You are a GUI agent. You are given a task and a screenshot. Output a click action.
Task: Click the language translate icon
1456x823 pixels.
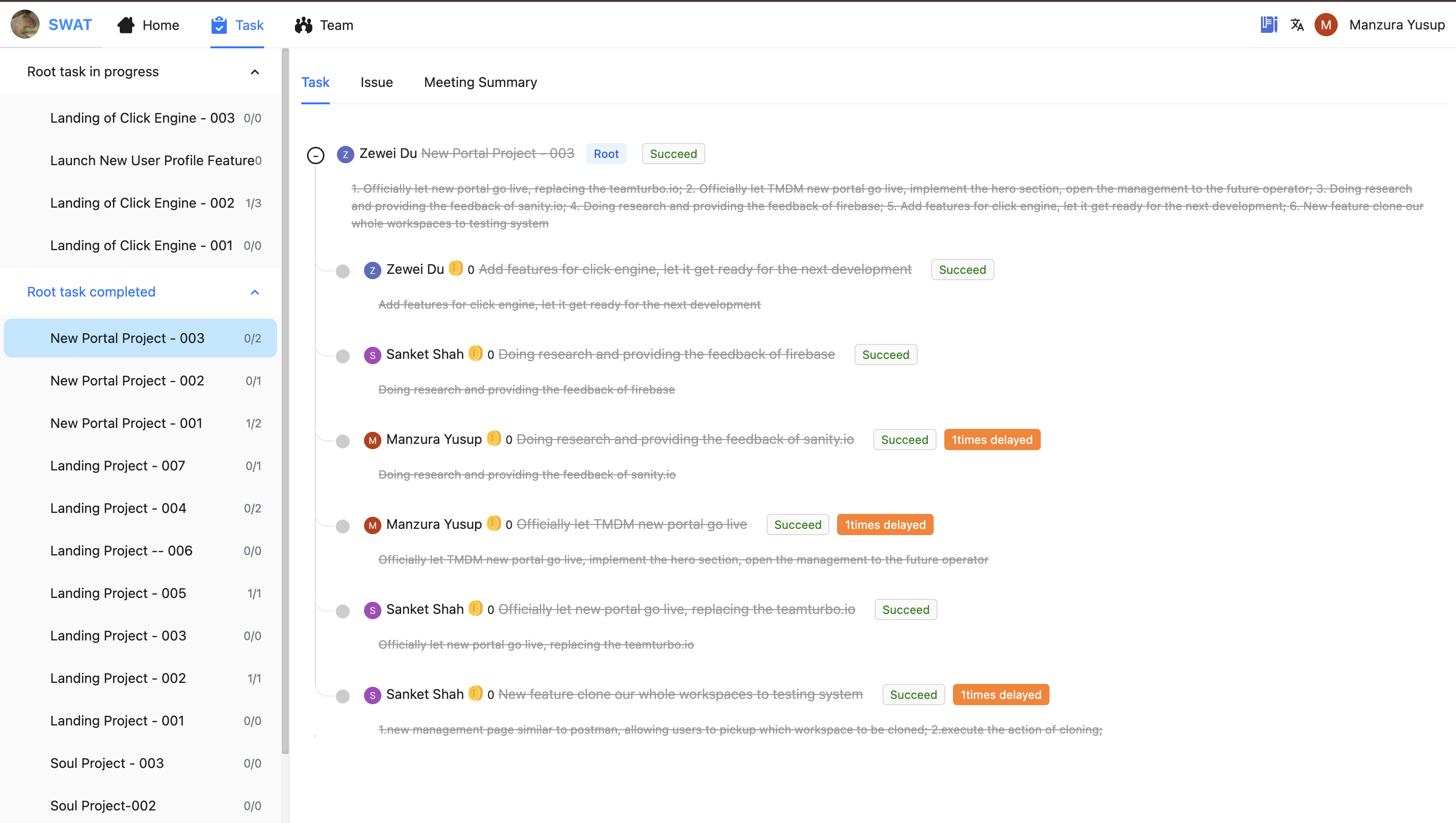1297,25
